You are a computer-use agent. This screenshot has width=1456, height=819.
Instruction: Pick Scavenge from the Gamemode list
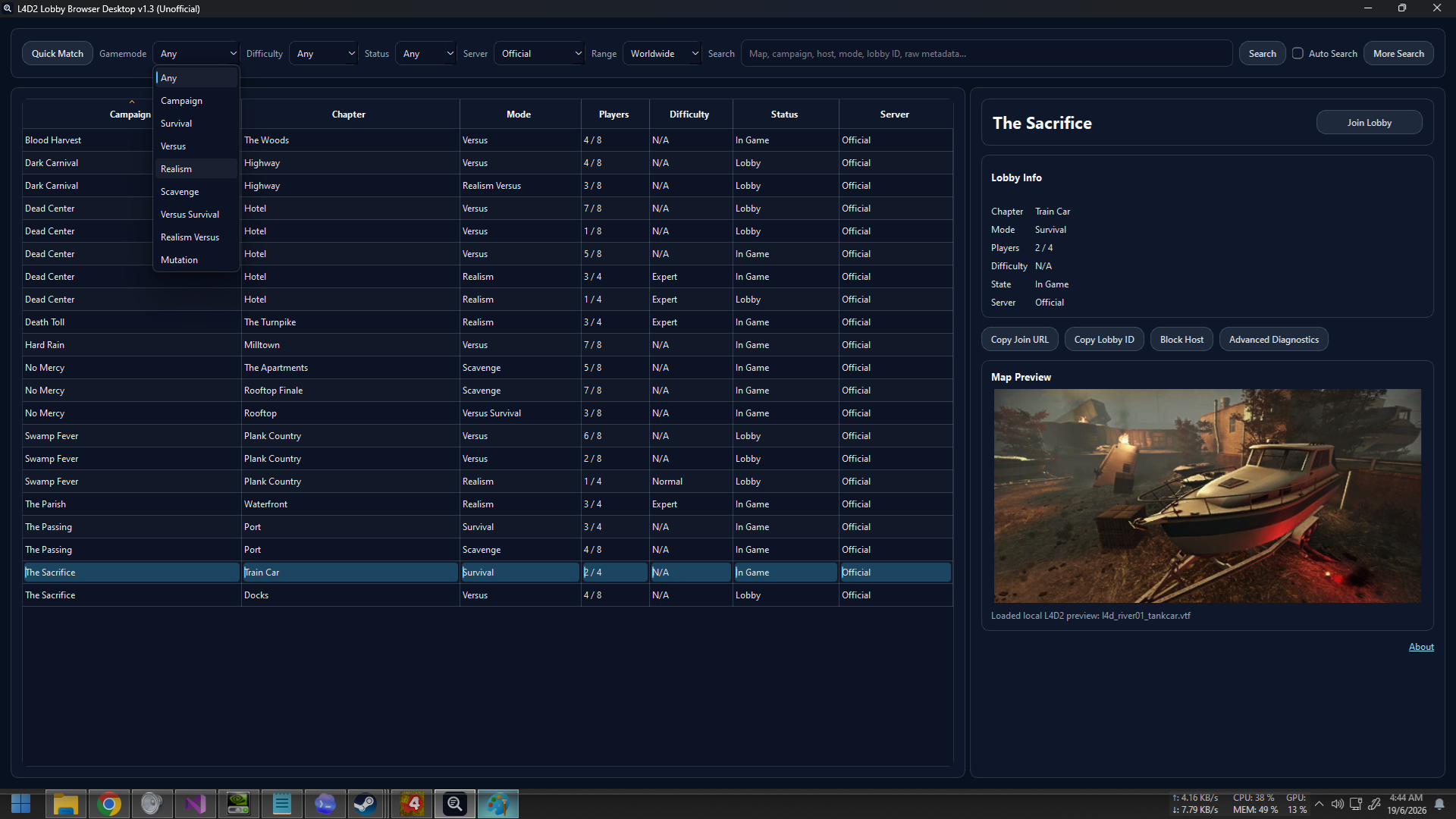(x=196, y=191)
